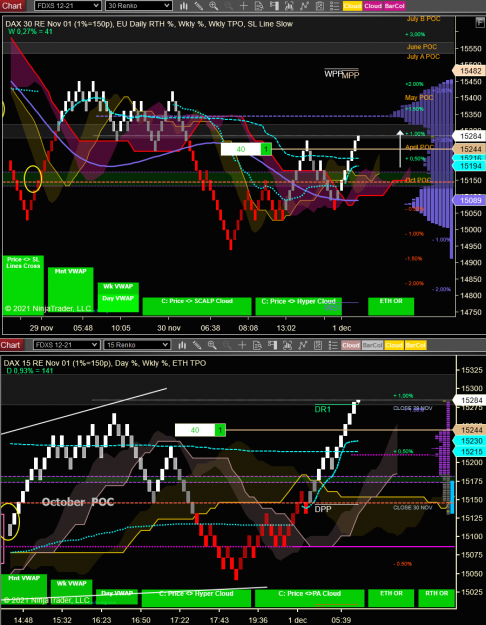Click 15482 price marker on top chart axis
This screenshot has width=486, height=625.
pos(468,71)
